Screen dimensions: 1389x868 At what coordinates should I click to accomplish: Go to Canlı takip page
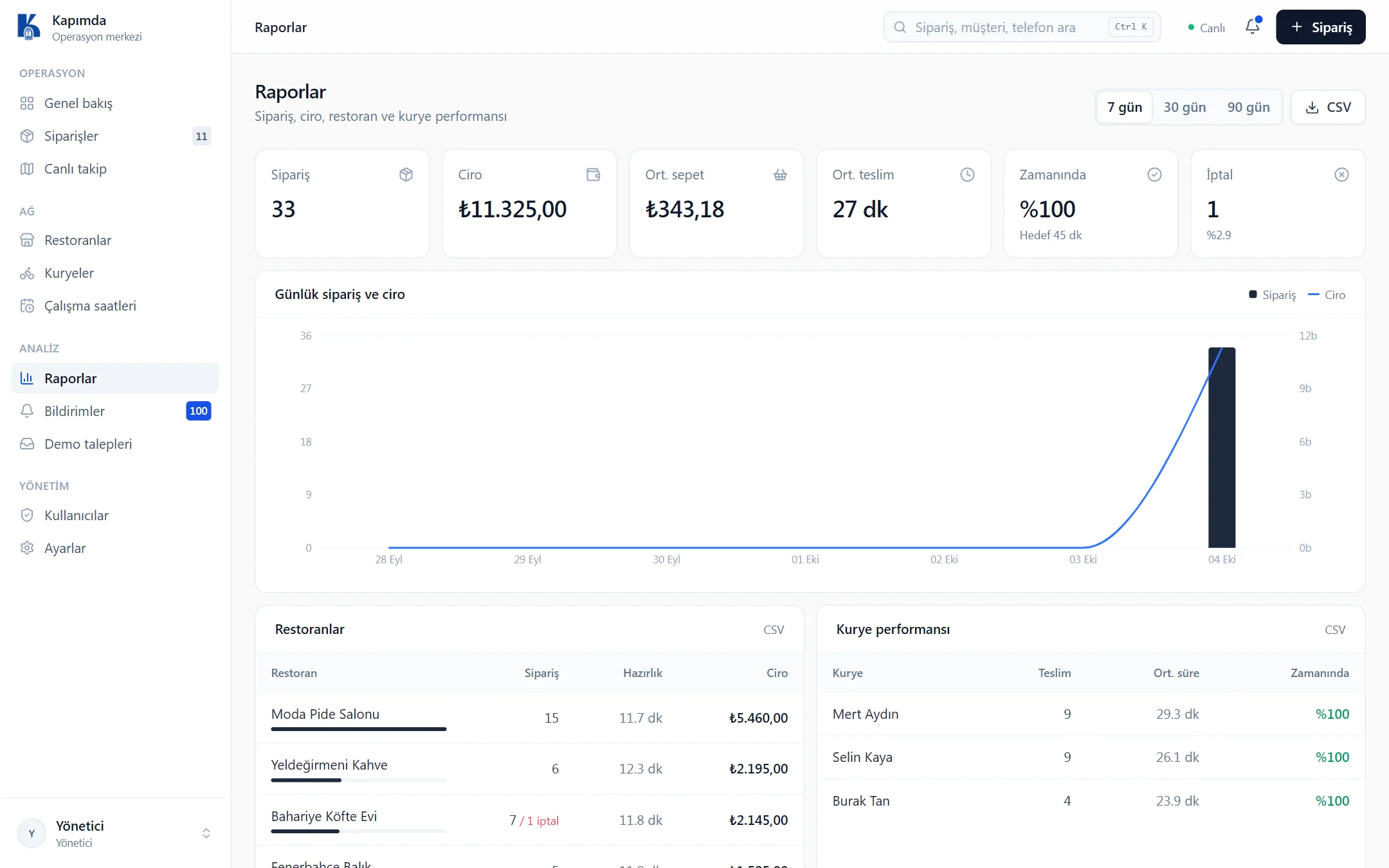(x=115, y=169)
